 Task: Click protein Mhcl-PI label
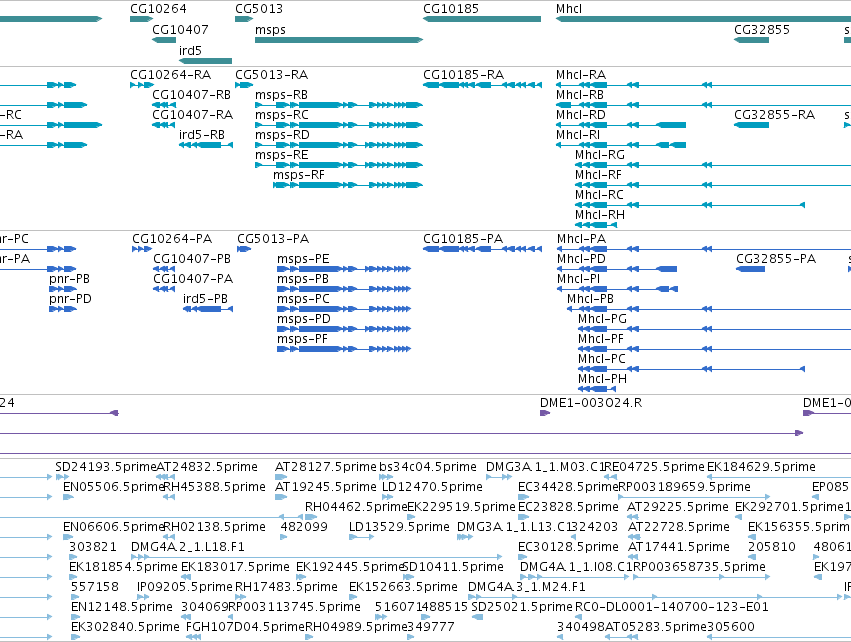579,279
